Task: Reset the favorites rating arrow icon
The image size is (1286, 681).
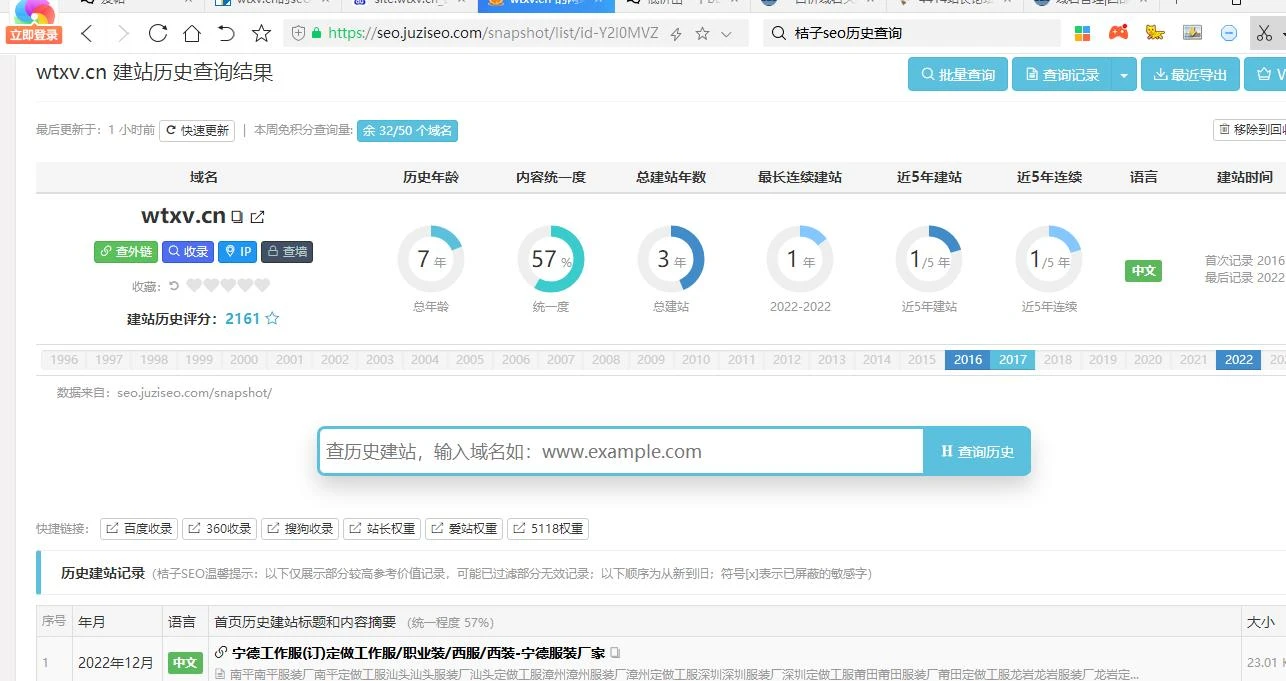Action: pos(173,286)
